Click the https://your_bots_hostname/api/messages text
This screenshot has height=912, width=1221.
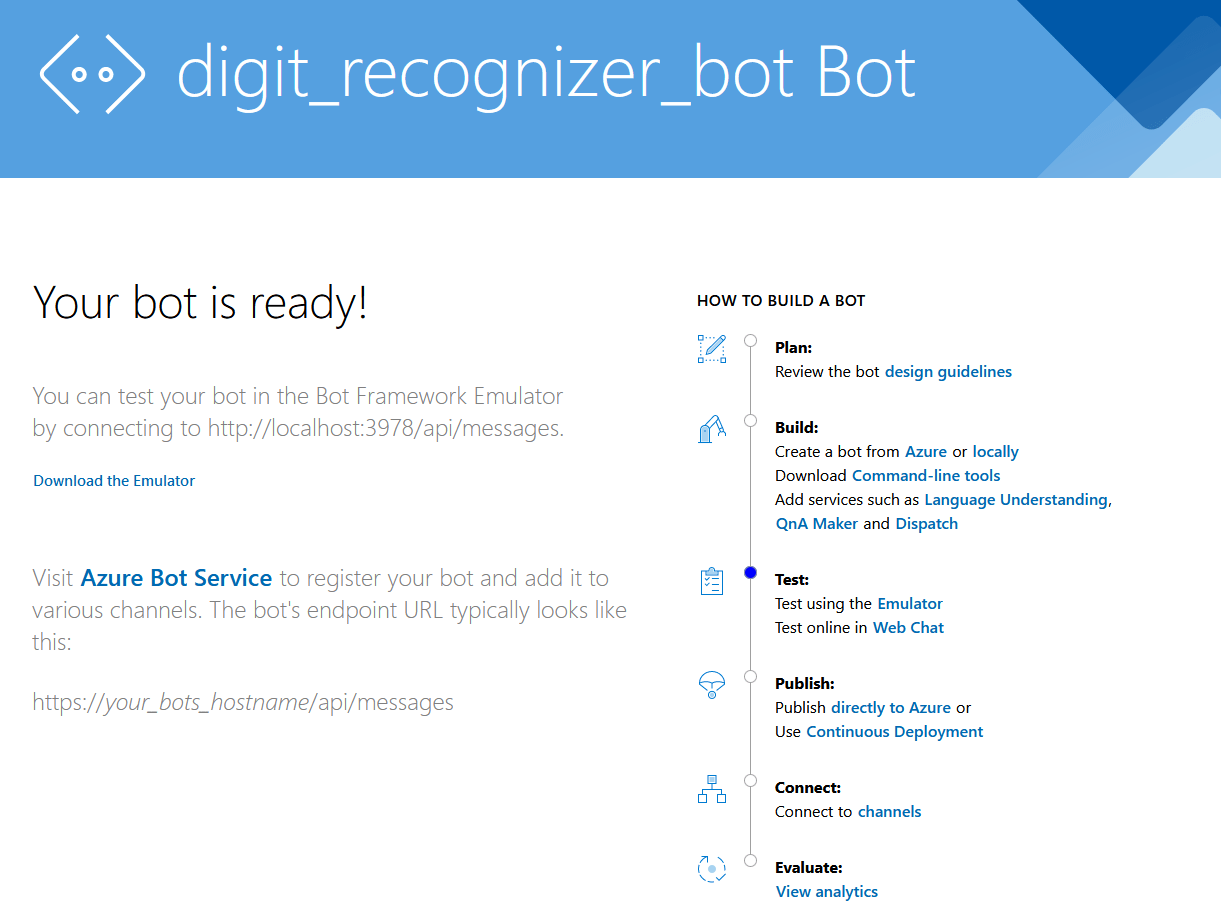tap(243, 702)
